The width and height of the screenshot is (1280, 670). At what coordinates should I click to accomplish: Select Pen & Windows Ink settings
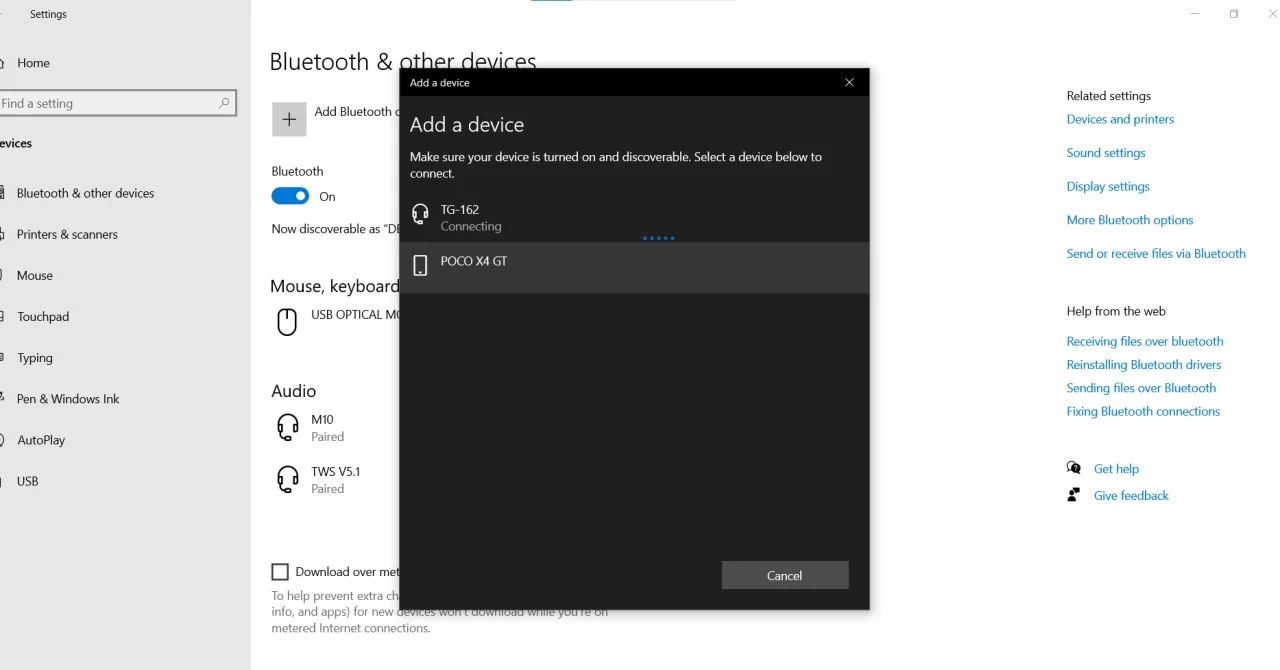[68, 398]
